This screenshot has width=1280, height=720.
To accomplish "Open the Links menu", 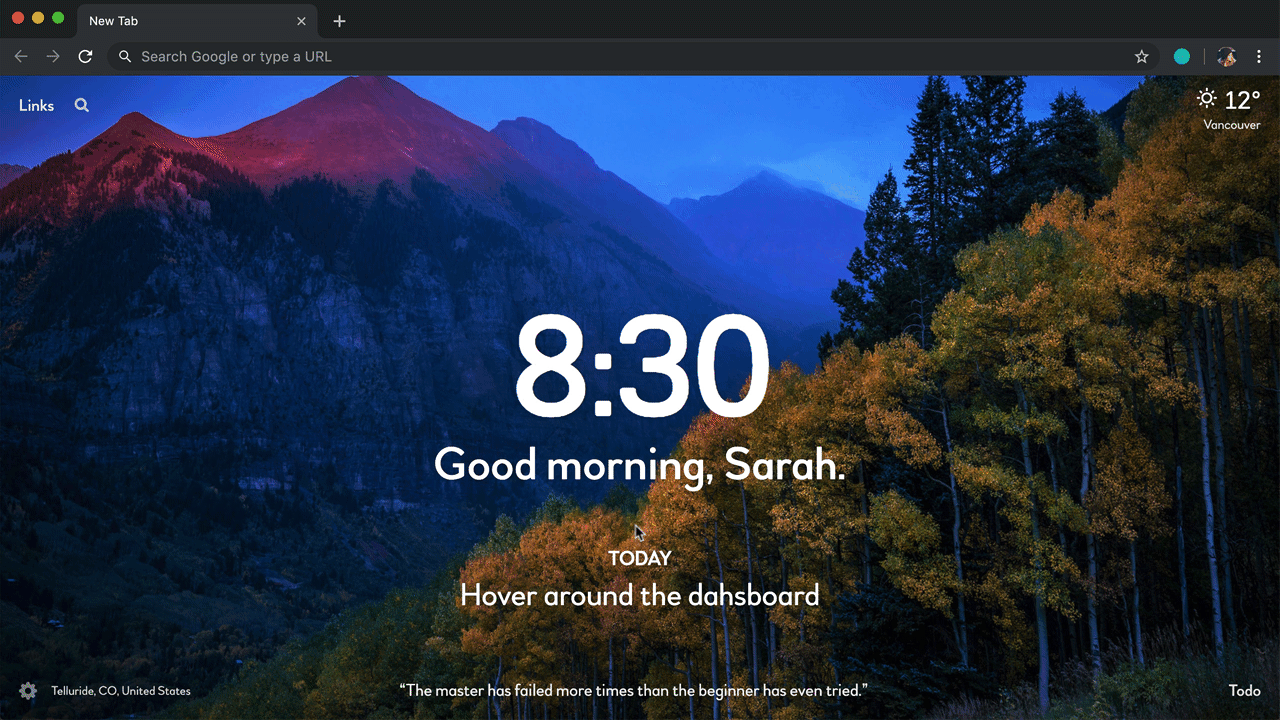I will coord(36,105).
